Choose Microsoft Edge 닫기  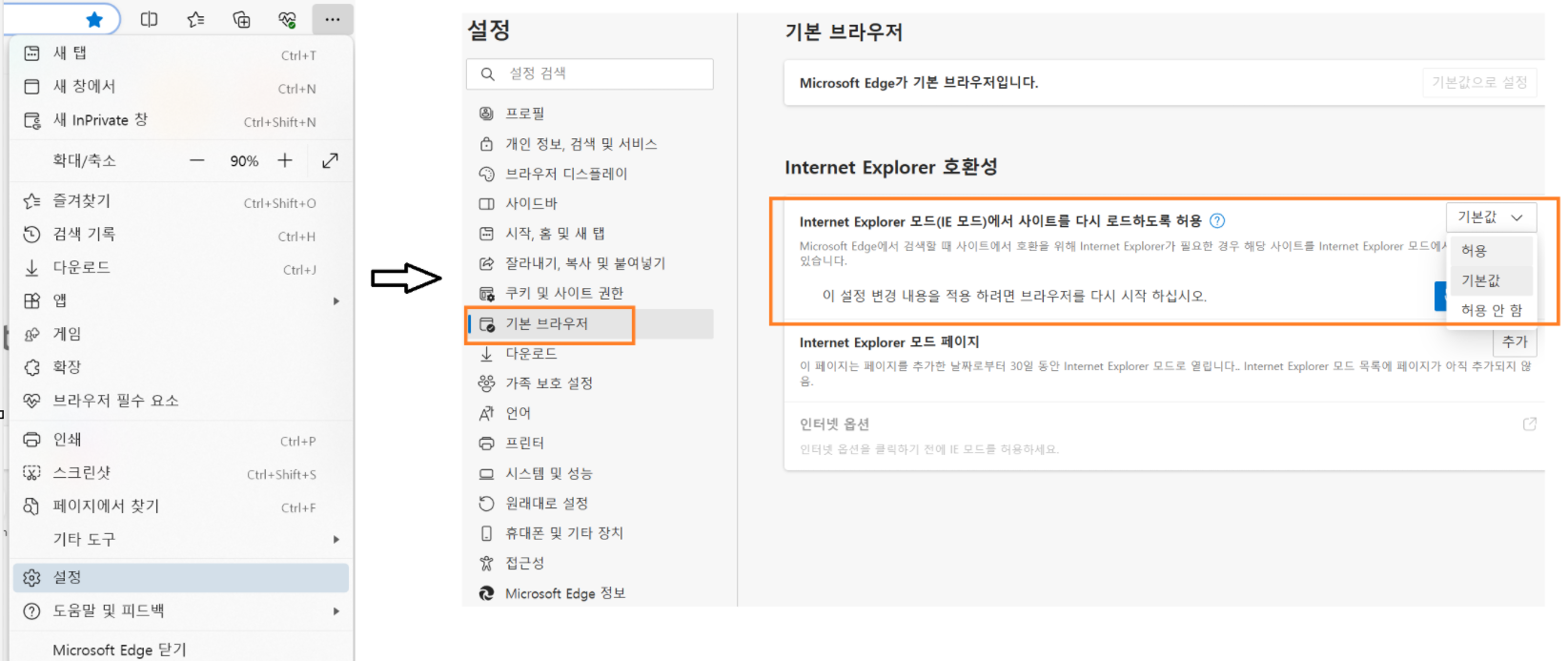point(181,650)
